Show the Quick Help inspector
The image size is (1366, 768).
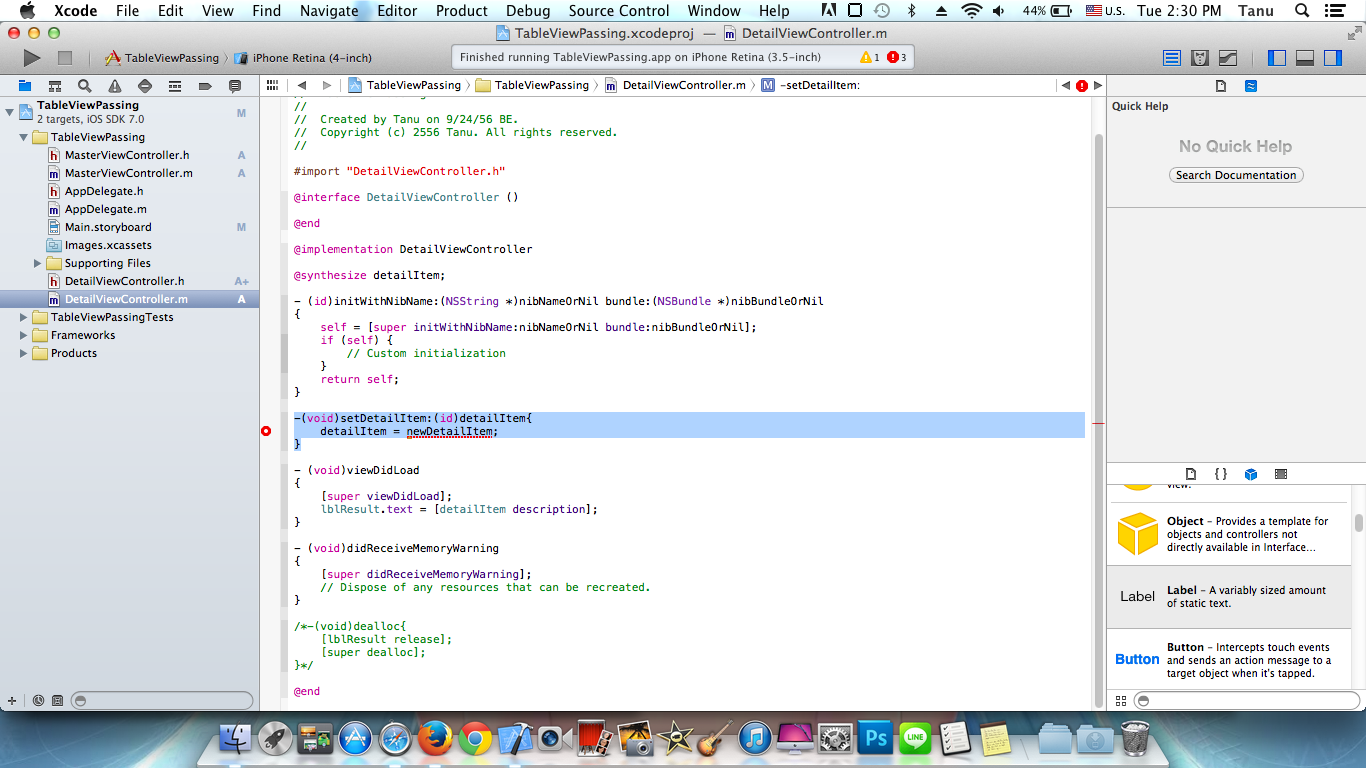[x=1251, y=86]
